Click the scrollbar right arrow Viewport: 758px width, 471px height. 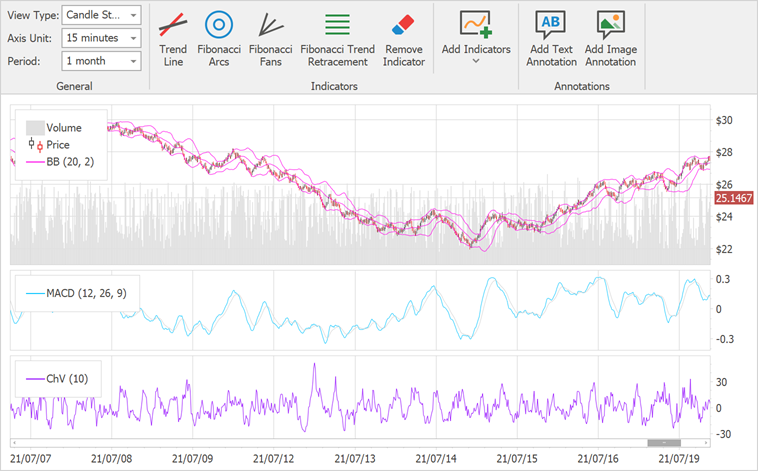[706, 442]
